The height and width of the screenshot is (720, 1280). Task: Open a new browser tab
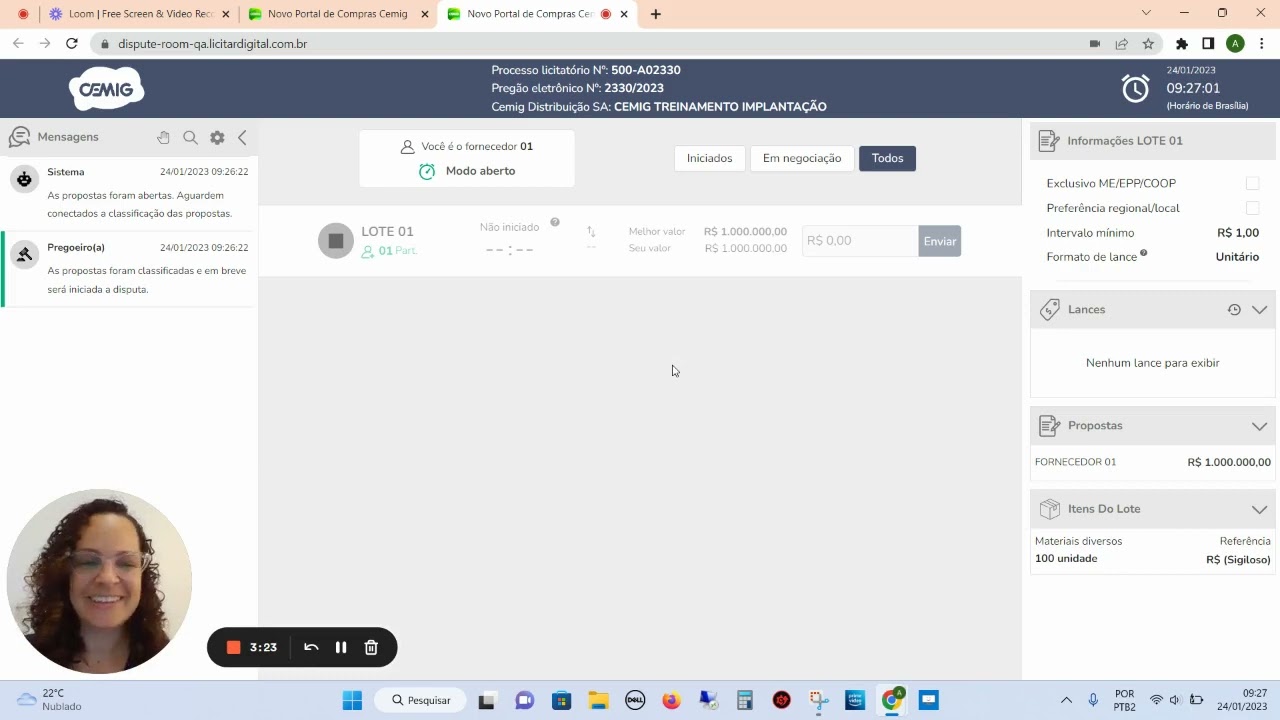(x=656, y=14)
